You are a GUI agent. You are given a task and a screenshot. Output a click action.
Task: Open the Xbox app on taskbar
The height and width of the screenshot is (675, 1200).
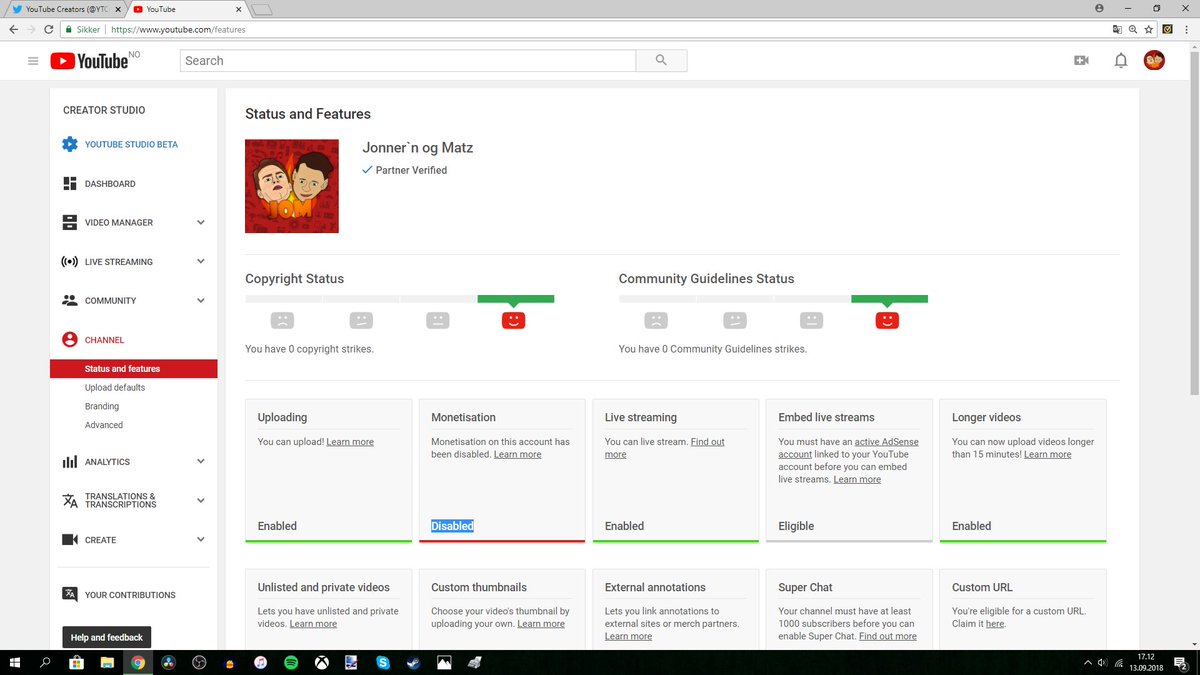[321, 662]
